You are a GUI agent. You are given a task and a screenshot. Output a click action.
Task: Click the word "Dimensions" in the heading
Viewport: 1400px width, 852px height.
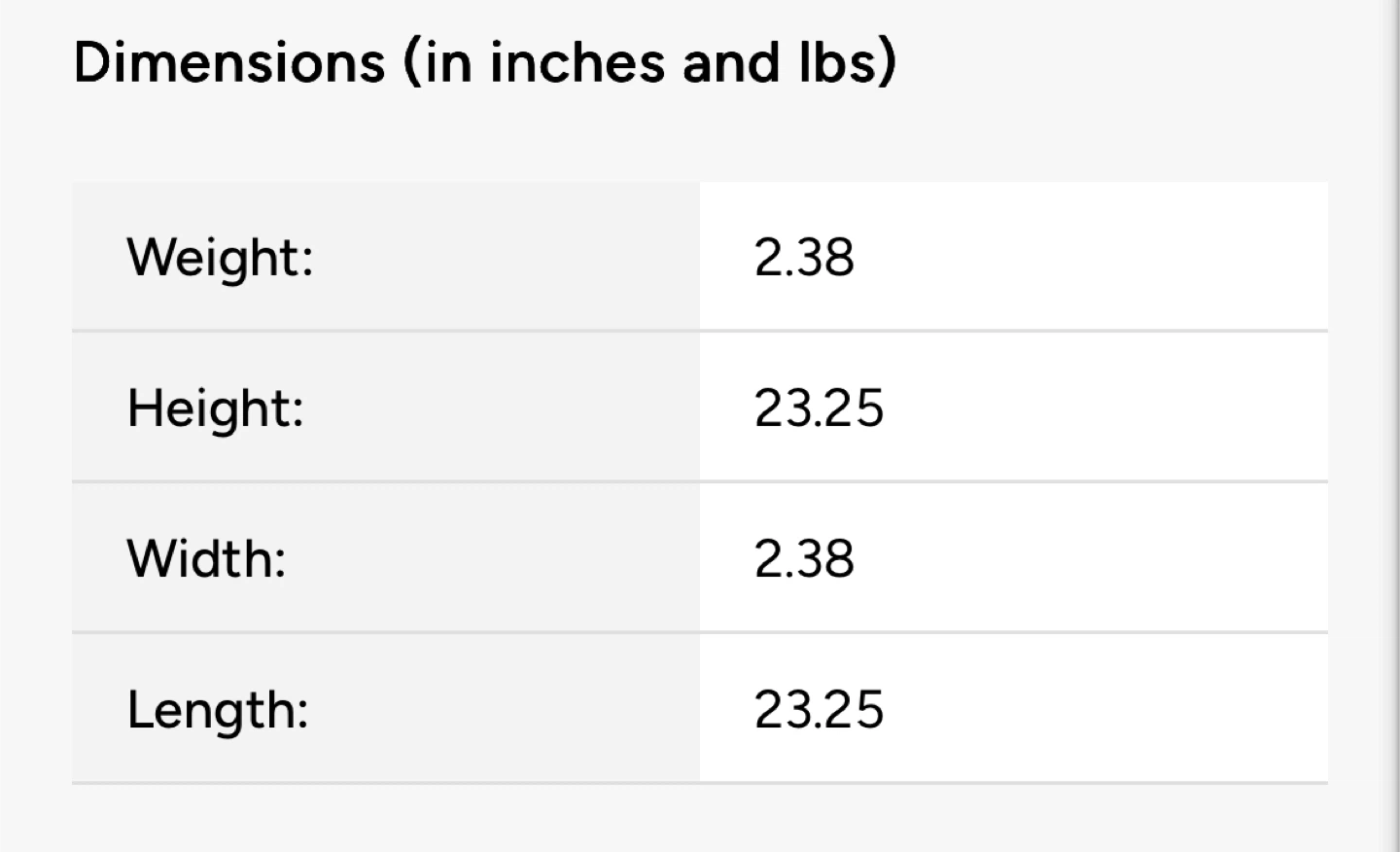point(229,62)
